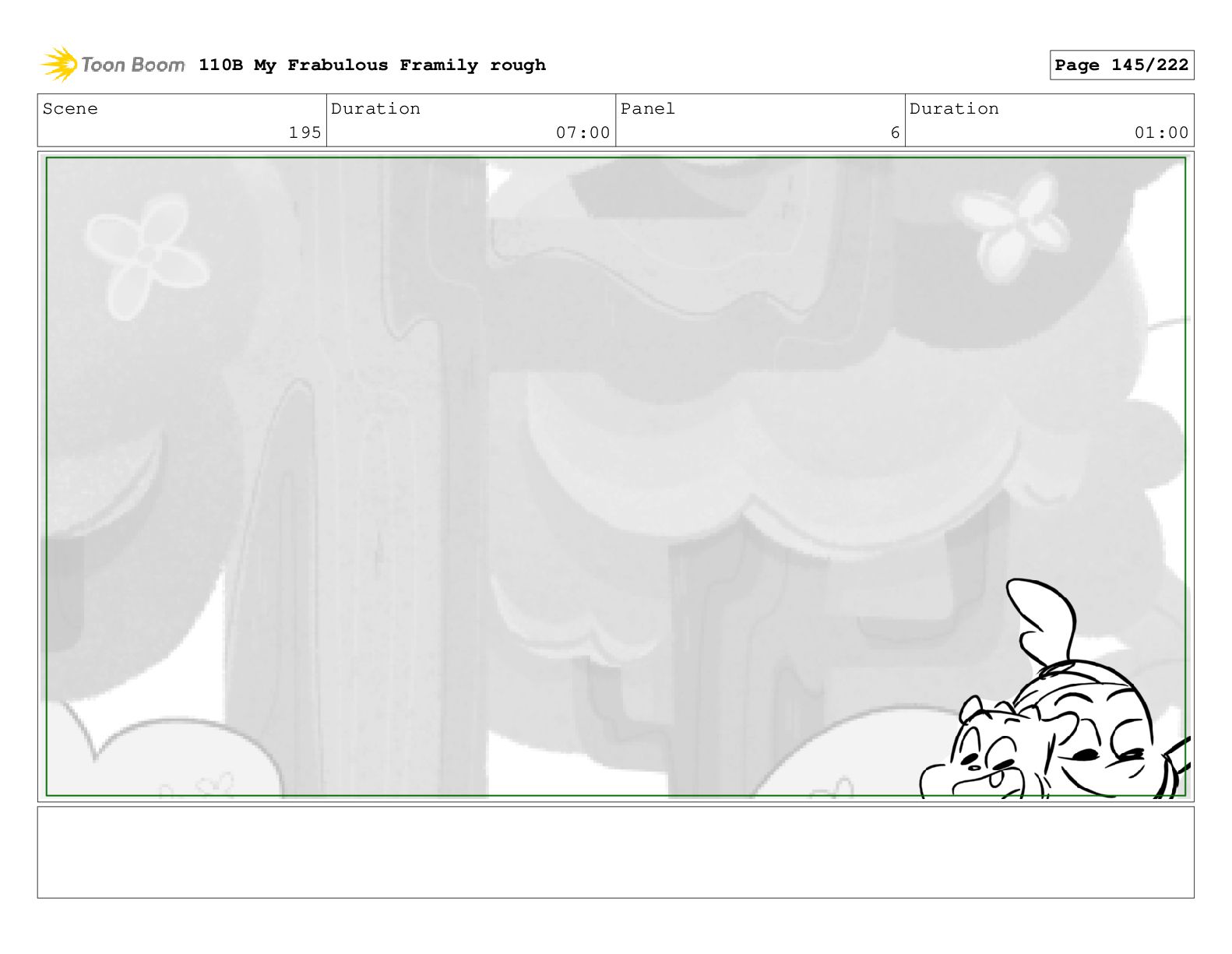Select the title '110B My Frabulous Framily rough'
This screenshot has height=954, width=1232.
pos(372,65)
